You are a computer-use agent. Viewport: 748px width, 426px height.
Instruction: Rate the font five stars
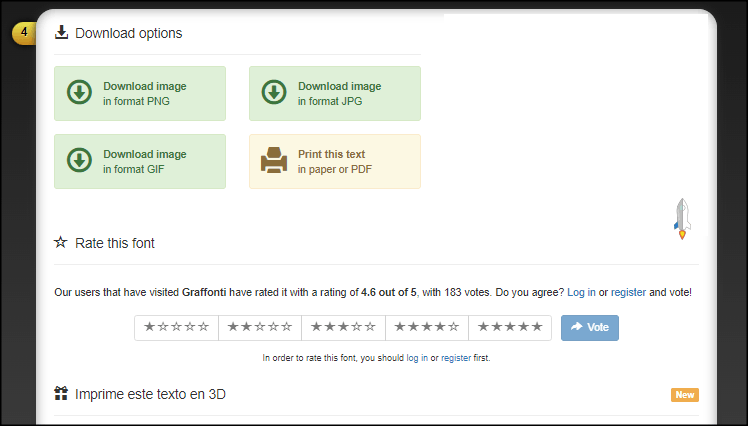click(509, 327)
